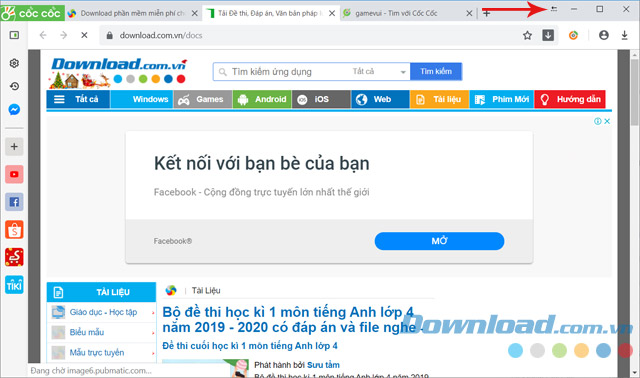Open the Windows category
640x378 pixels.
click(142, 99)
